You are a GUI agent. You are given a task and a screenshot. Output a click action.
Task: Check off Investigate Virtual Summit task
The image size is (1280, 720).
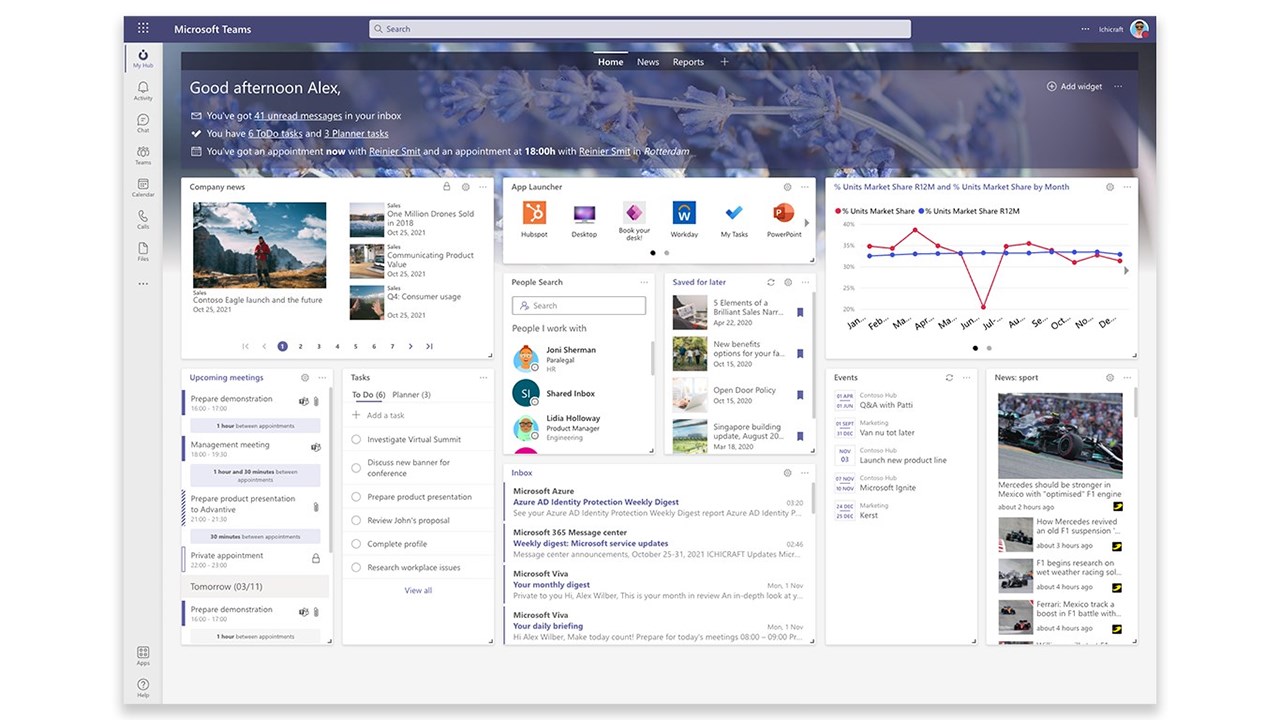(x=356, y=439)
